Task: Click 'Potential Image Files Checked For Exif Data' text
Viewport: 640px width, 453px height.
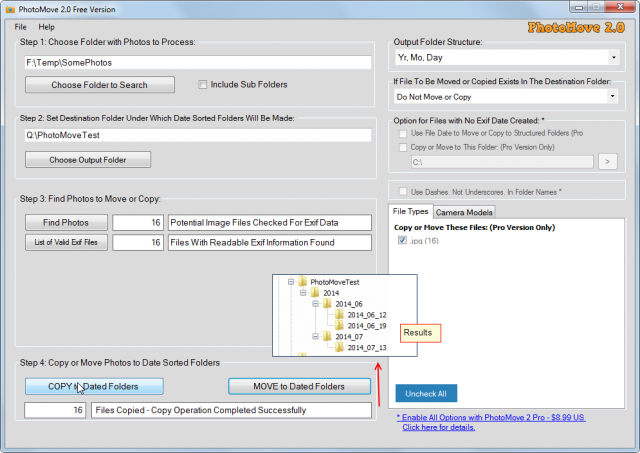Action: pyautogui.click(x=254, y=222)
